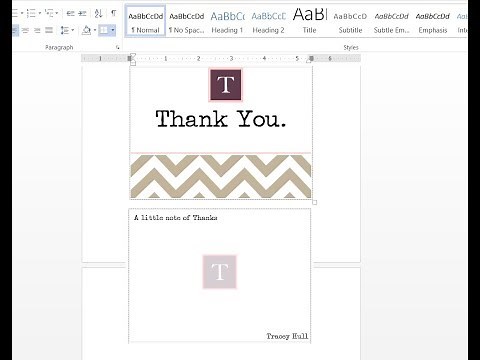Open the Line Spacing dropdown arrow
The image size is (480, 360).
coord(72,30)
